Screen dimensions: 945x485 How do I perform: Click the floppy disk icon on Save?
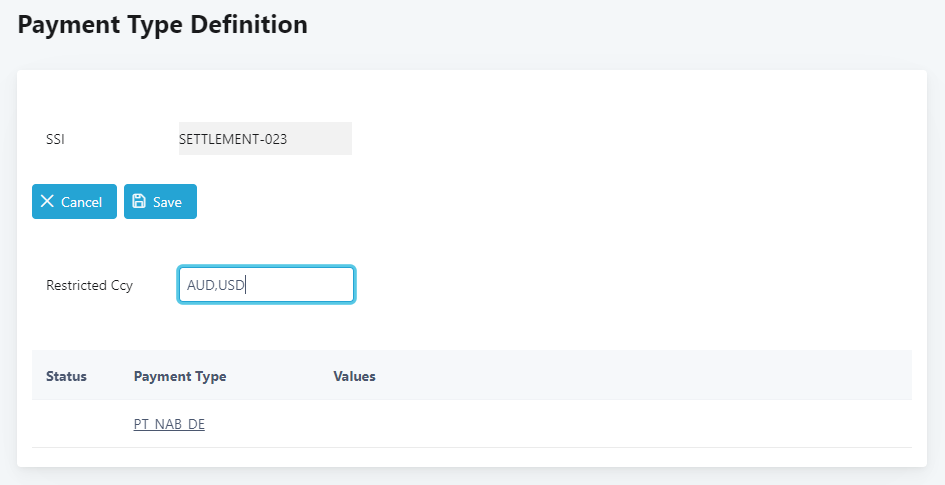click(139, 201)
